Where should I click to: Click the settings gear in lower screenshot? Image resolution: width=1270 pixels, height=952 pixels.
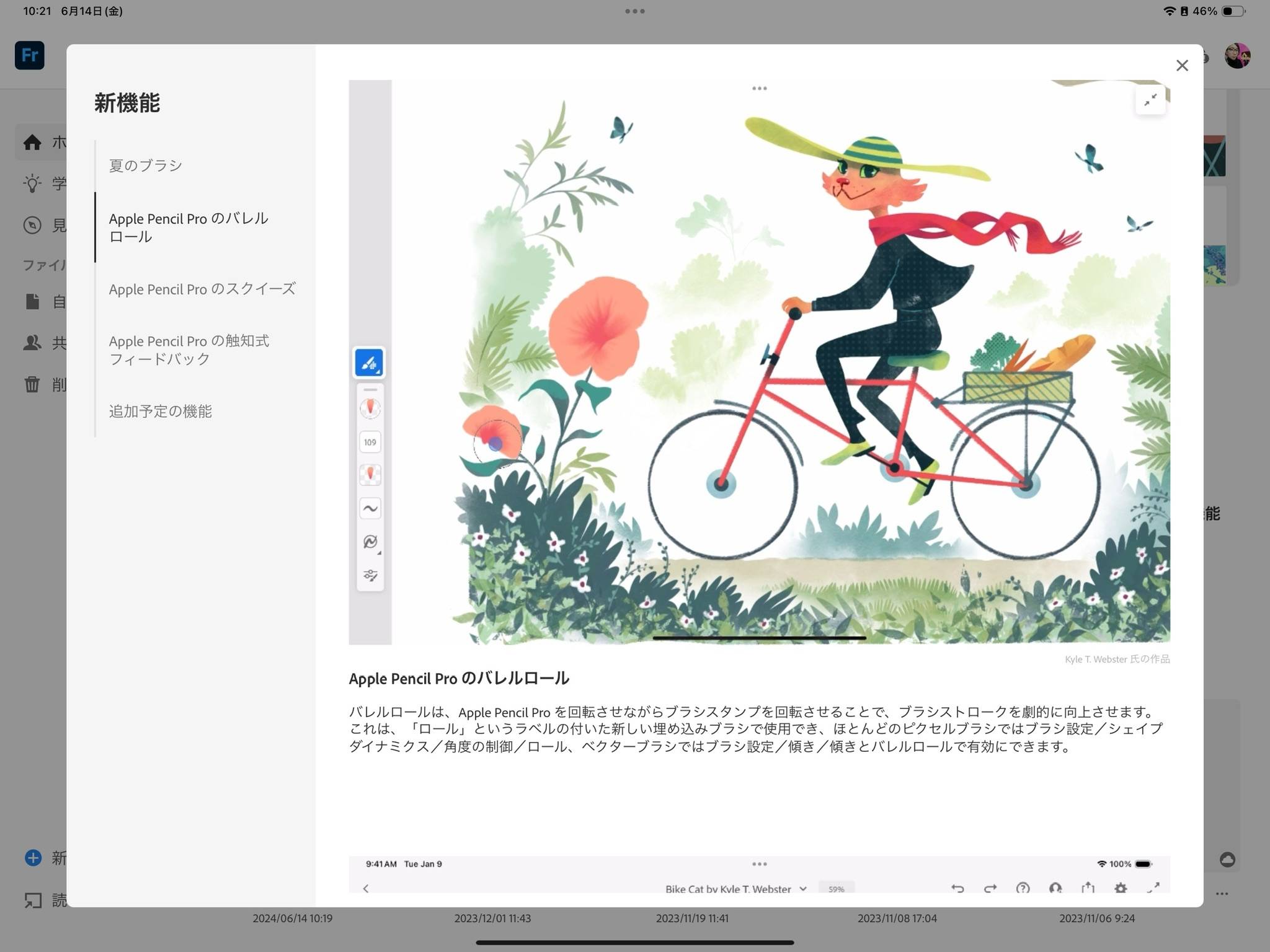(1120, 888)
